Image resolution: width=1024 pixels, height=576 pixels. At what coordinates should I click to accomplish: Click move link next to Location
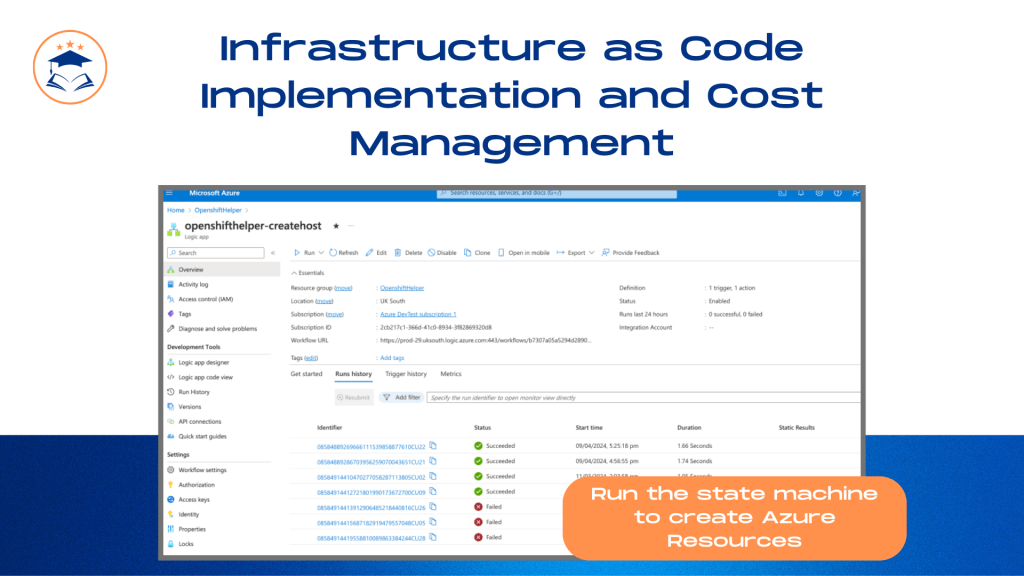(325, 301)
